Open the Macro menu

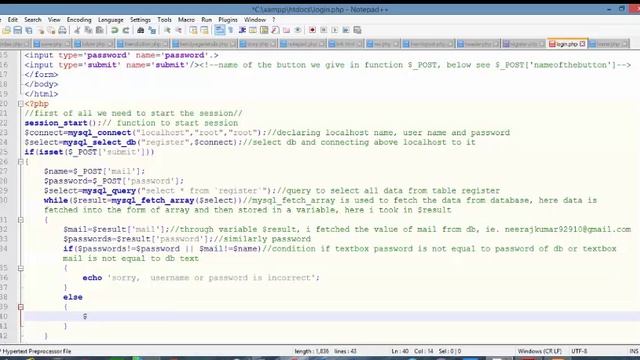[x=186, y=20]
